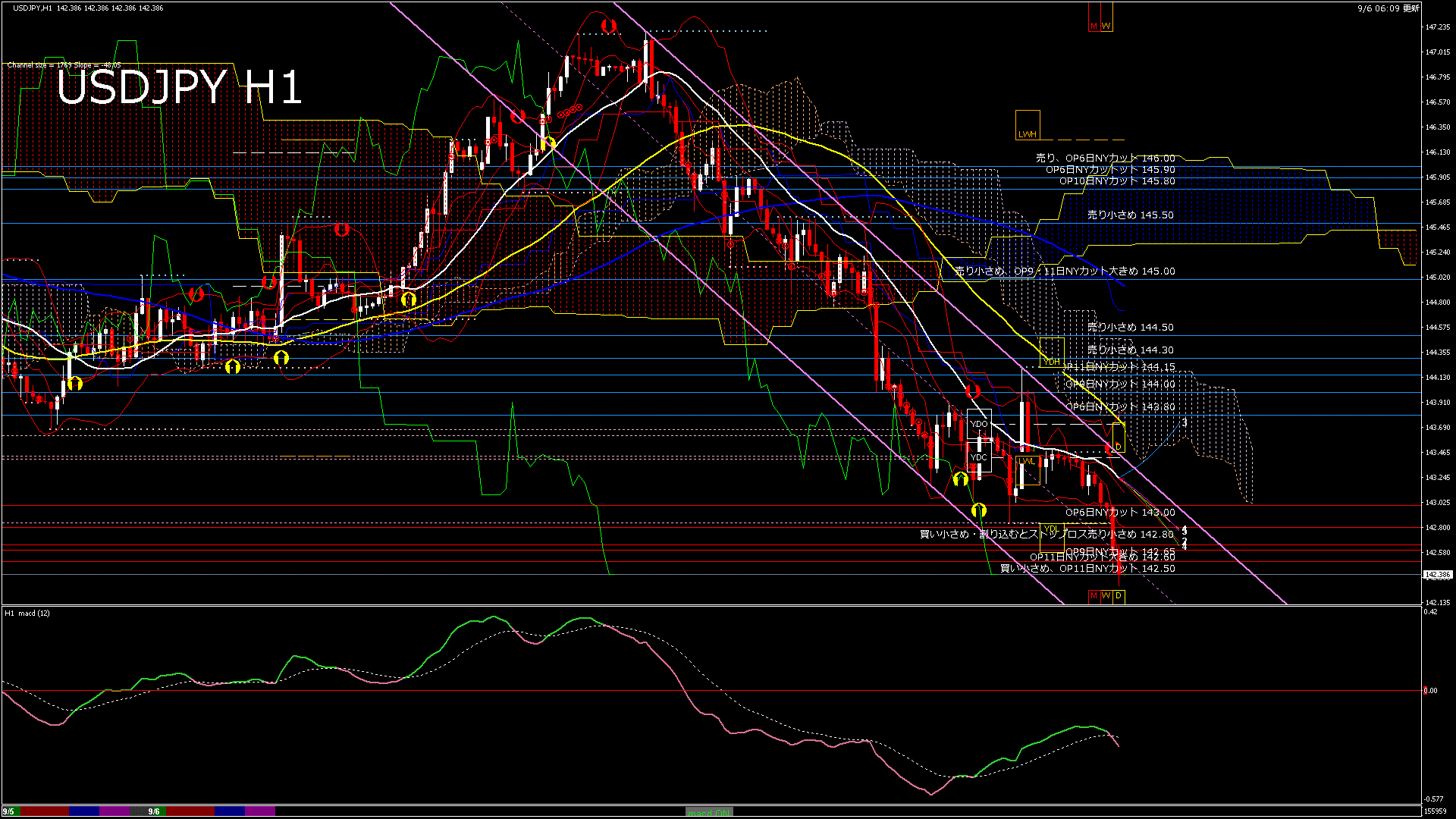Click the OP6日NYカット 145.90 label

tap(1111, 169)
